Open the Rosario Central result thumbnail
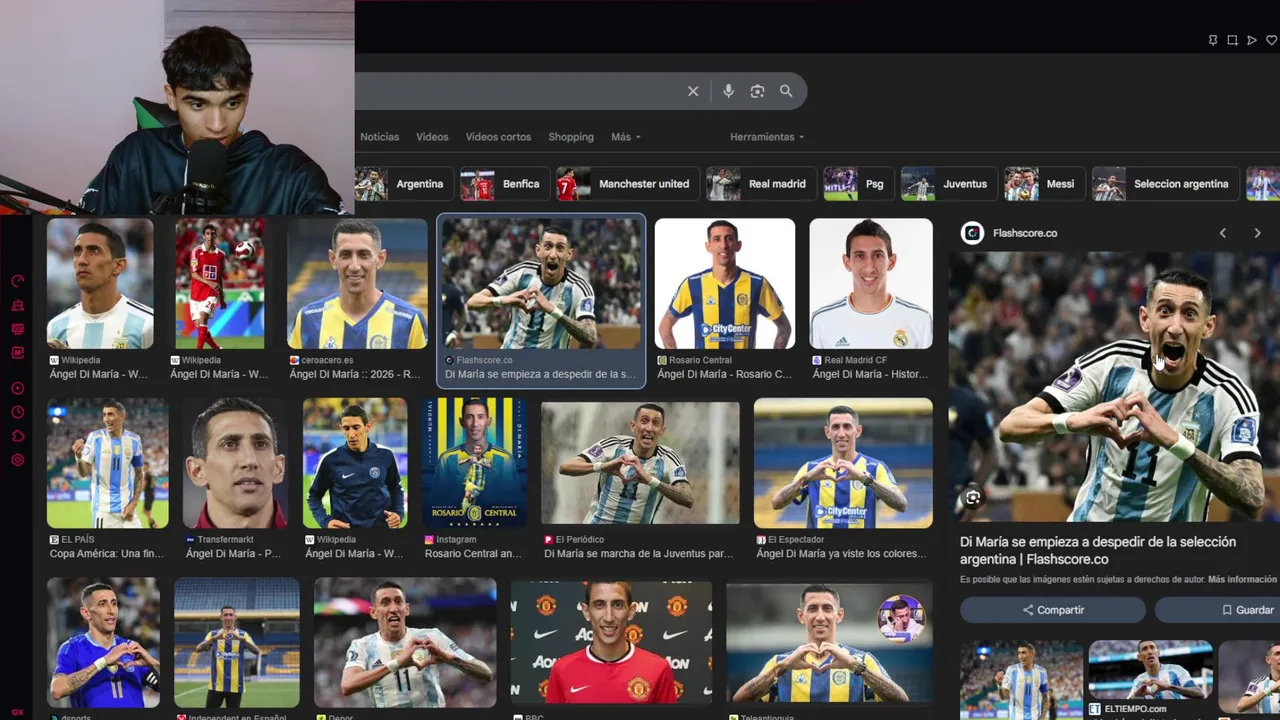1280x720 pixels. [x=725, y=283]
